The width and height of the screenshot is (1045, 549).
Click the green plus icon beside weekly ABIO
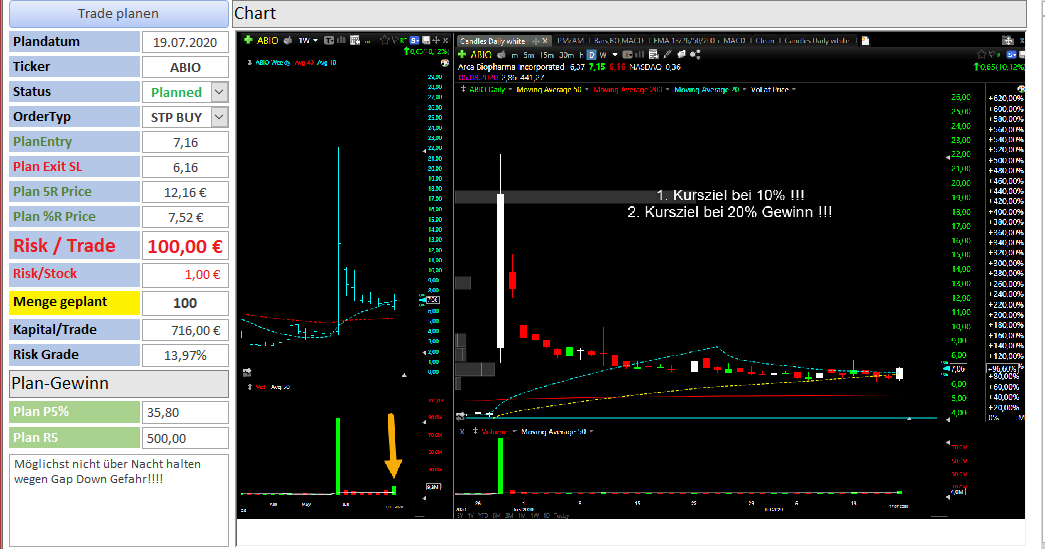coord(248,40)
